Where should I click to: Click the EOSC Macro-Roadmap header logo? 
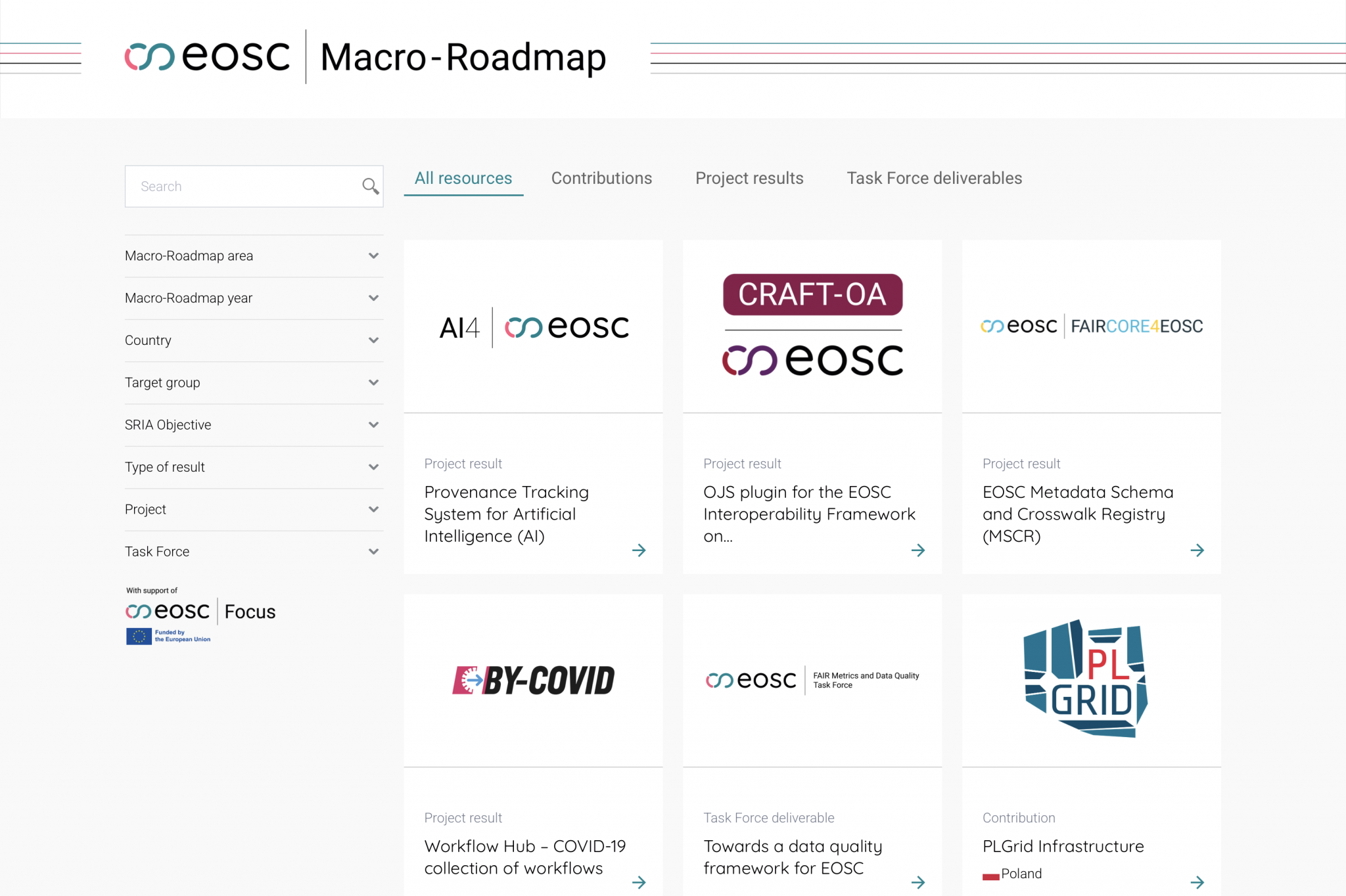coord(365,56)
